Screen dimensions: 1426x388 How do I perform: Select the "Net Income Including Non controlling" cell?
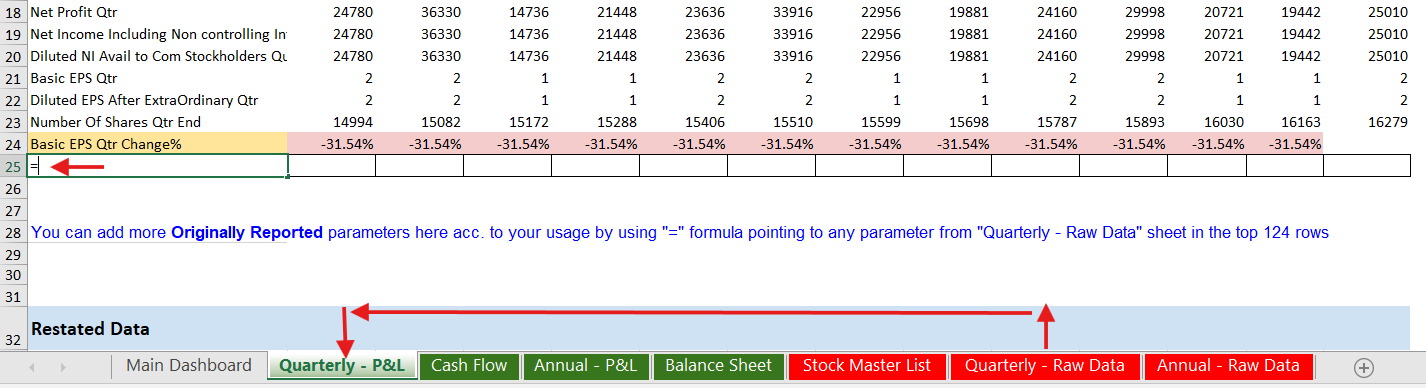[x=158, y=35]
